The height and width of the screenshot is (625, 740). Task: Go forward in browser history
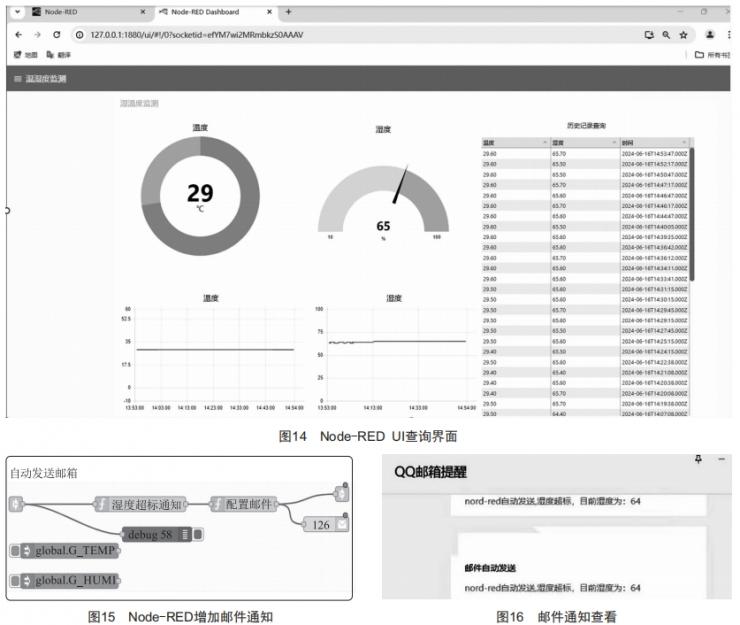(37, 34)
